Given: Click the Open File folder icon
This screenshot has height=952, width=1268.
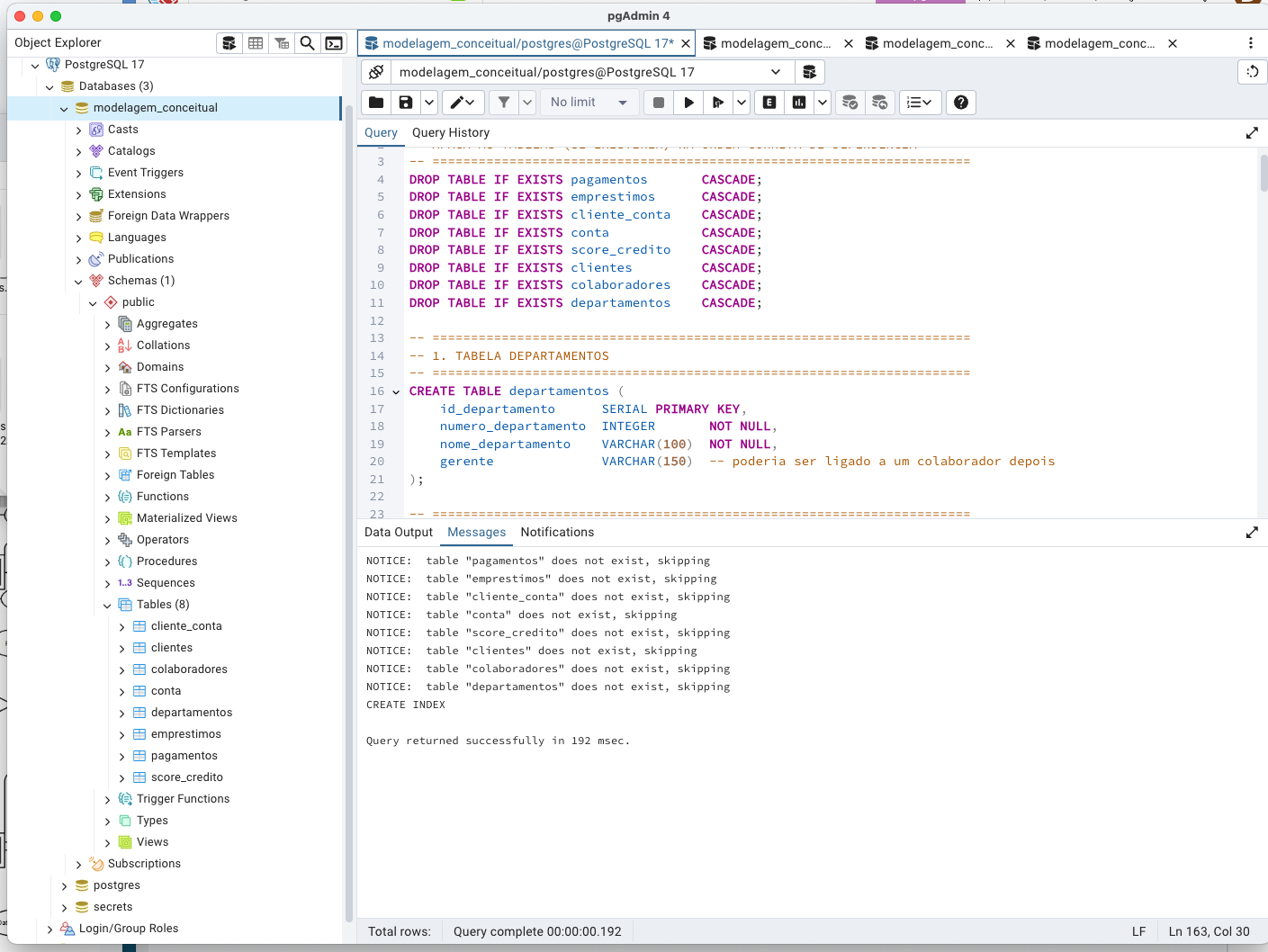Looking at the screenshot, I should [376, 103].
